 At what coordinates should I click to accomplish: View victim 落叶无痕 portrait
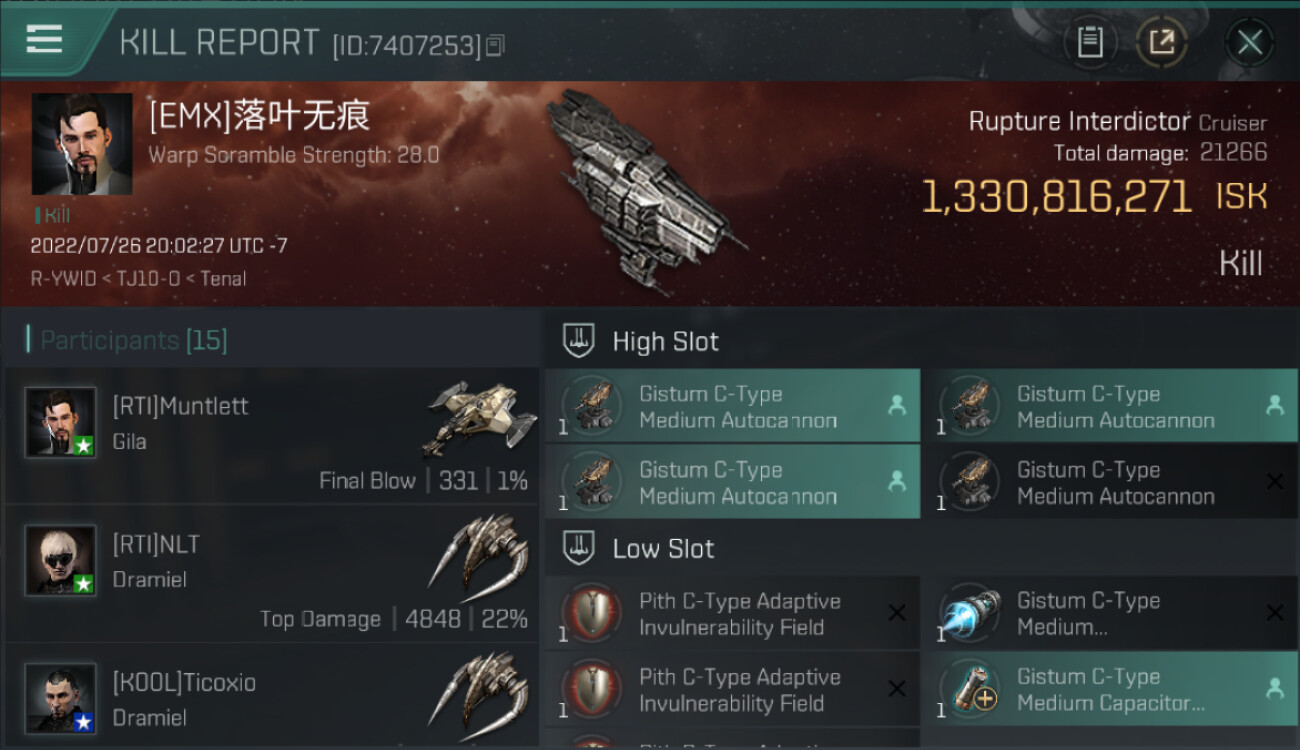82,144
